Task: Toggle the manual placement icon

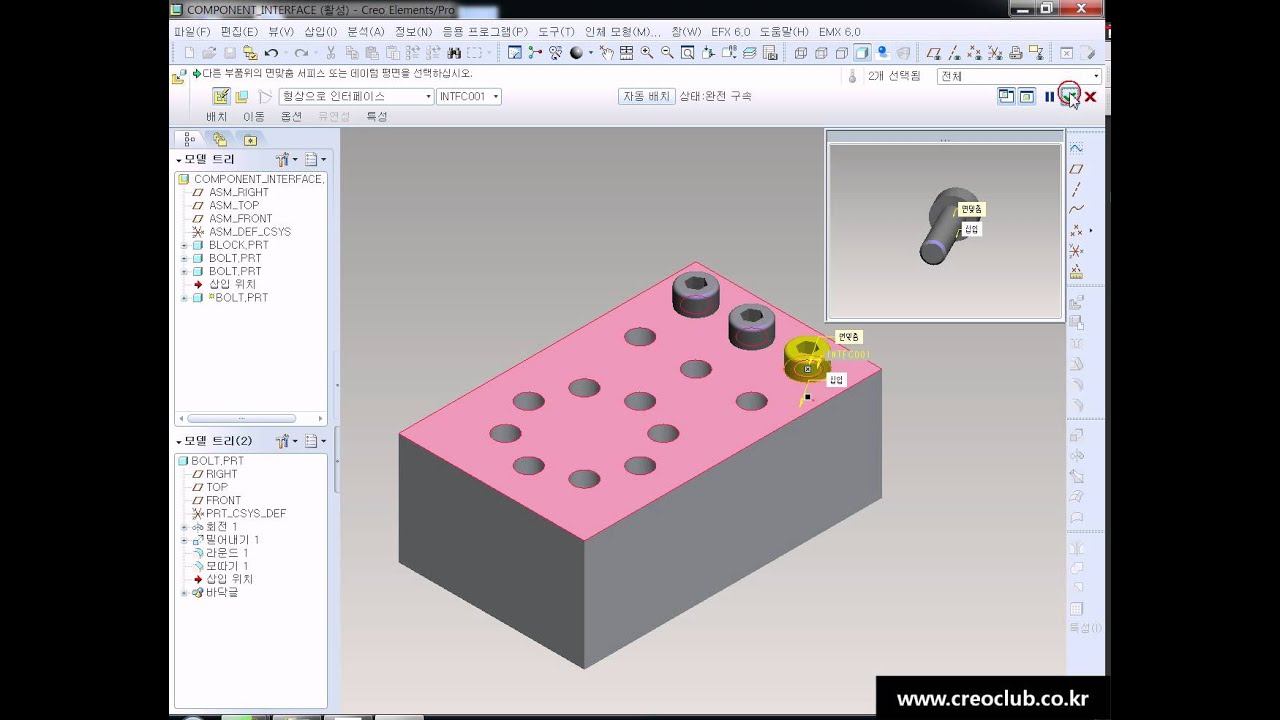Action: (242, 96)
